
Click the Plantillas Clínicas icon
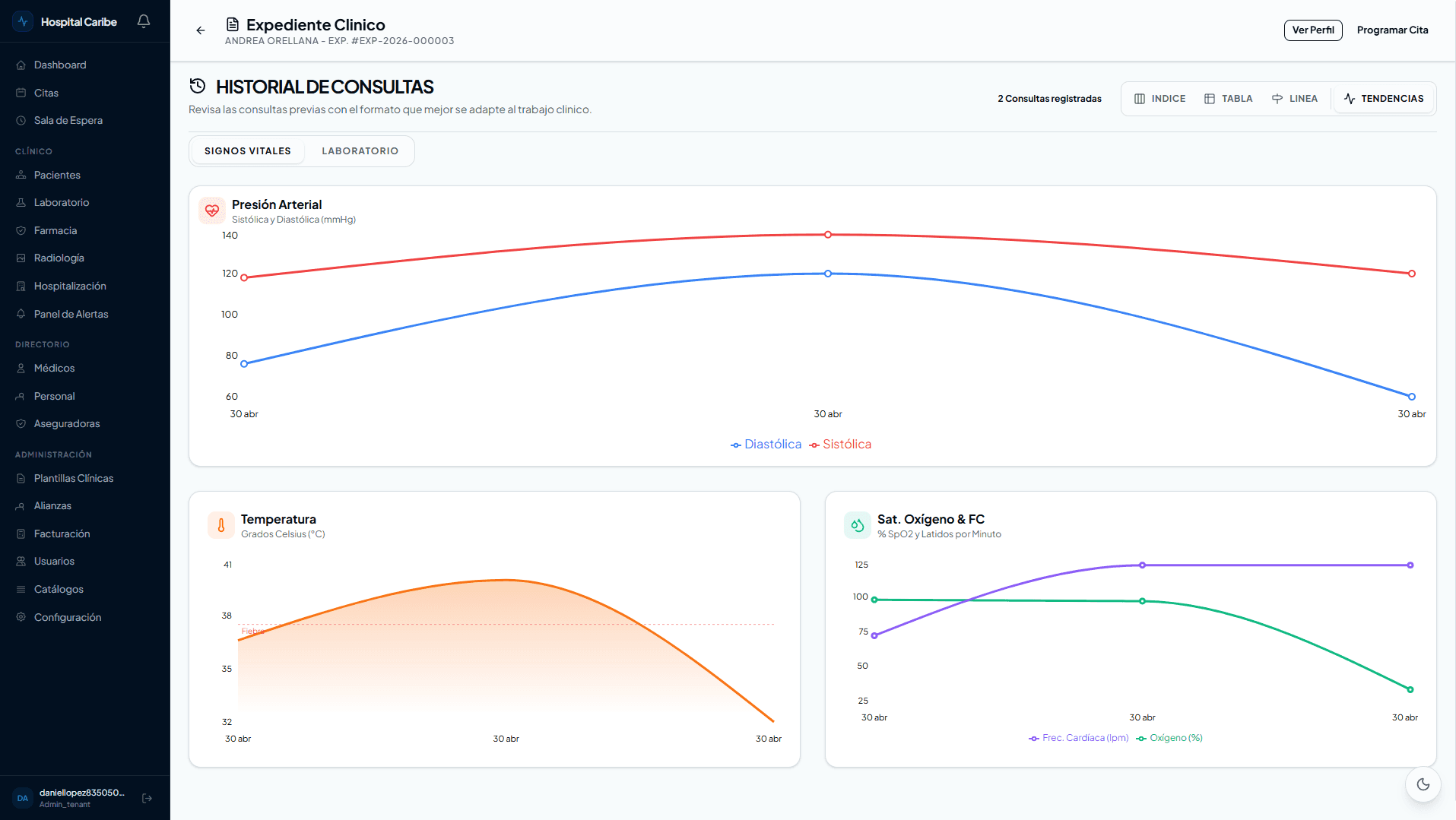point(21,479)
